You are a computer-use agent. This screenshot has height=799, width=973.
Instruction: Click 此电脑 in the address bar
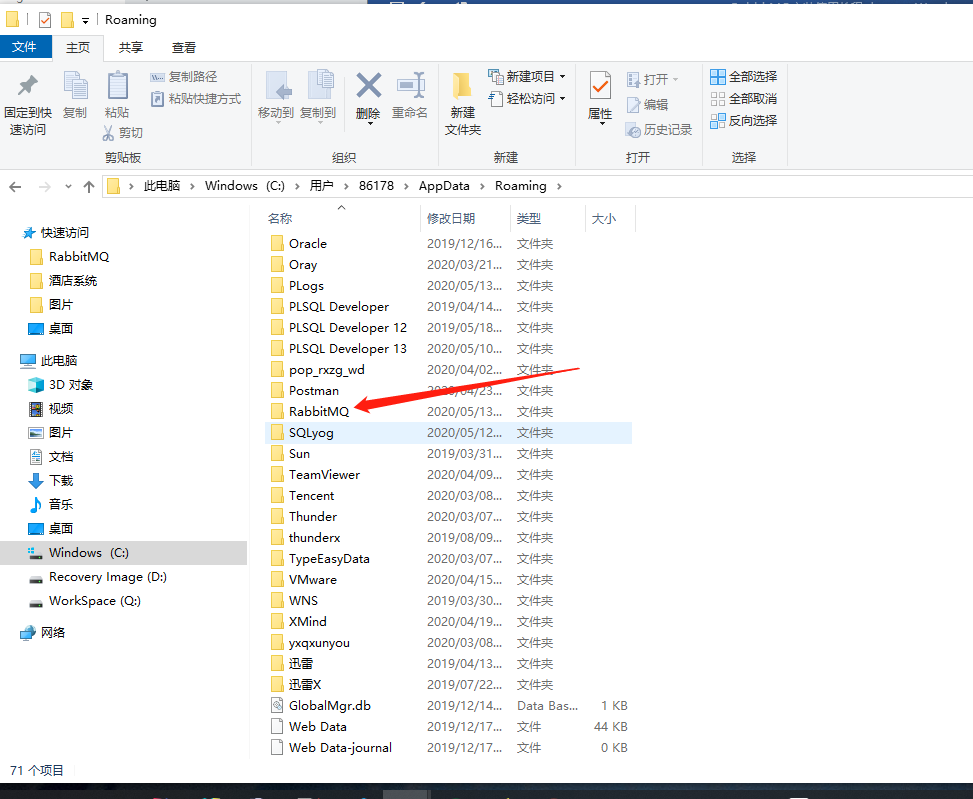tap(161, 186)
